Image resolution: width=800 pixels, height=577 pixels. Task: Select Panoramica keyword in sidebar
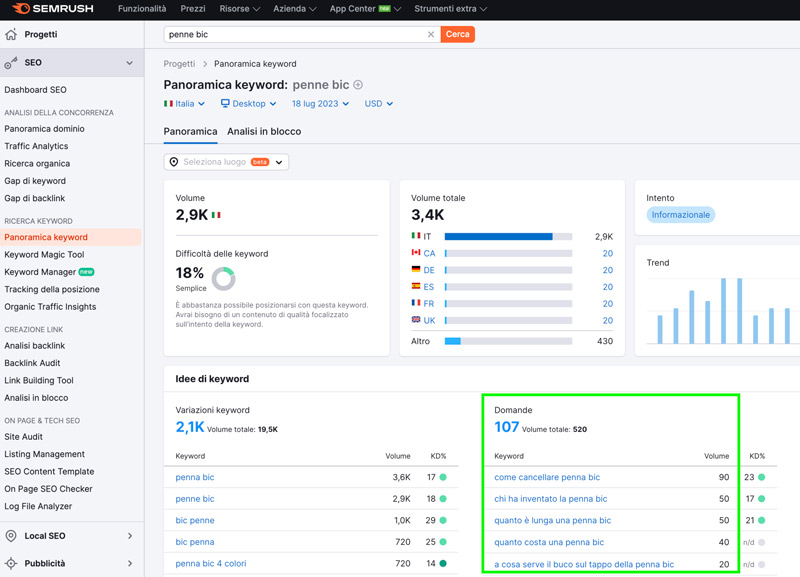pyautogui.click(x=70, y=237)
